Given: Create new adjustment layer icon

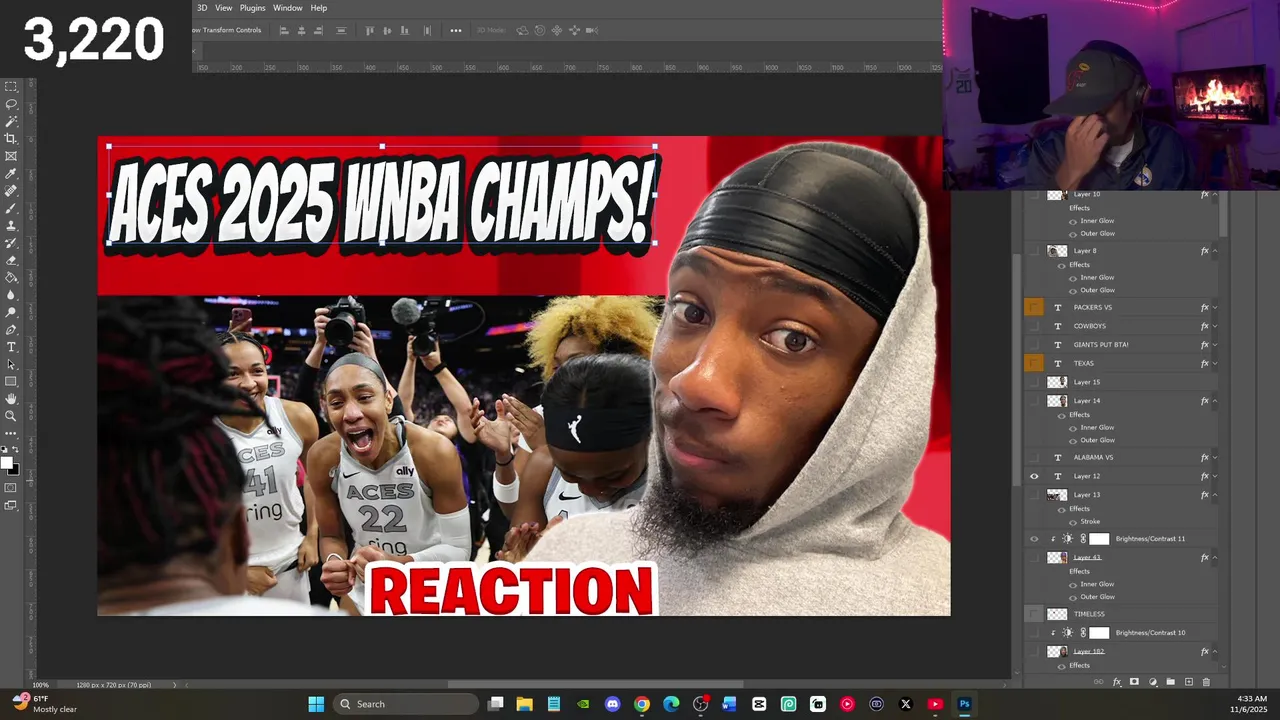Looking at the screenshot, I should (x=1152, y=682).
